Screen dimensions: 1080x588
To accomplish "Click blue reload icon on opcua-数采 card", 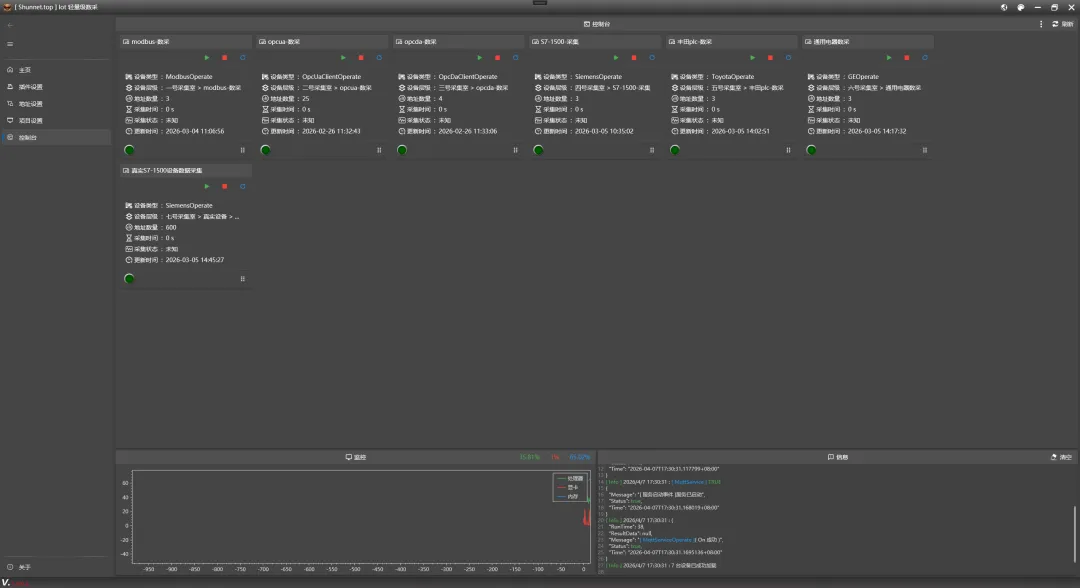I will point(379,58).
